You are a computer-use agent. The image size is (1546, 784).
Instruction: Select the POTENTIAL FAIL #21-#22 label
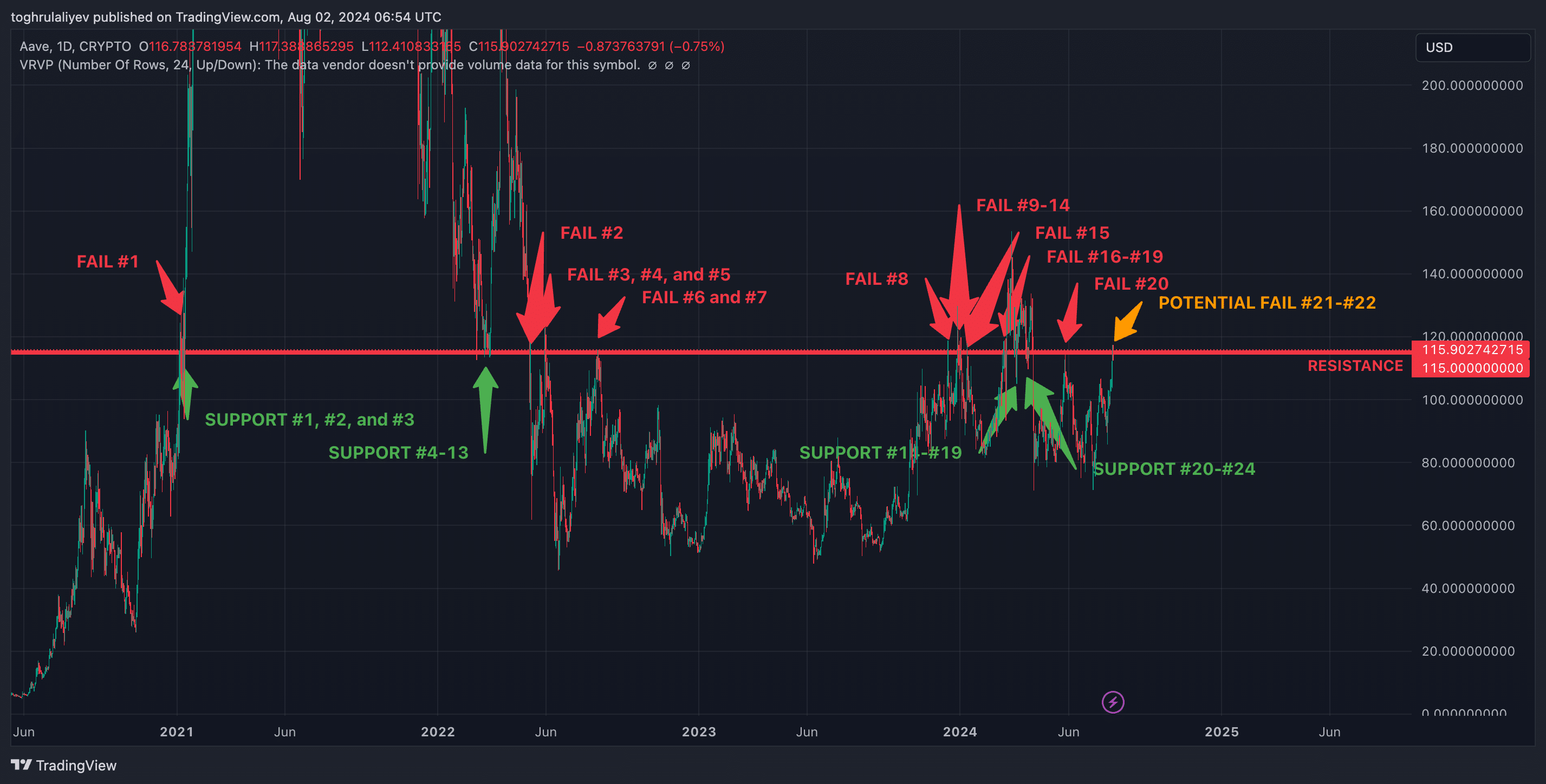(x=1267, y=303)
